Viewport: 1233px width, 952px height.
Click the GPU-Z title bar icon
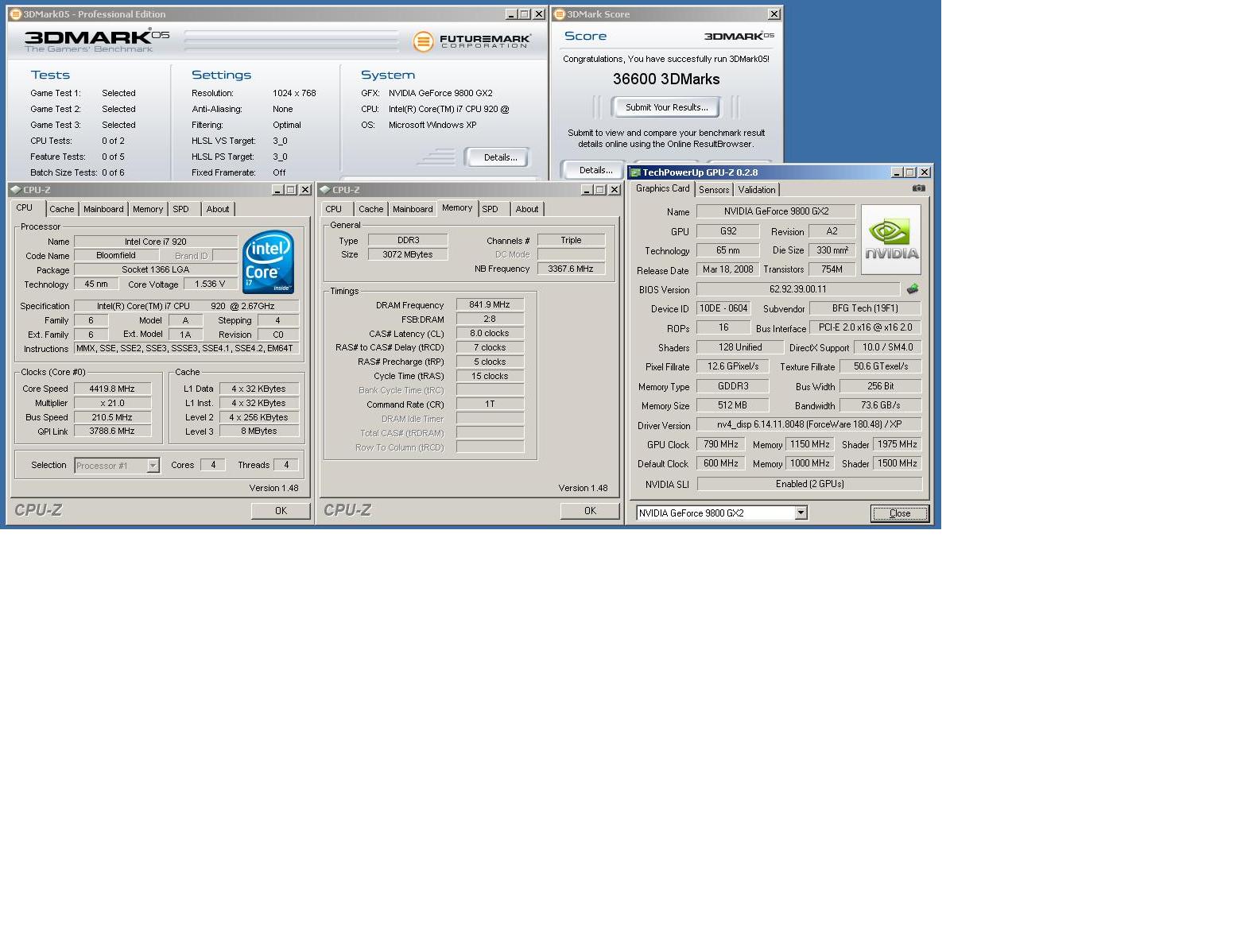635,172
